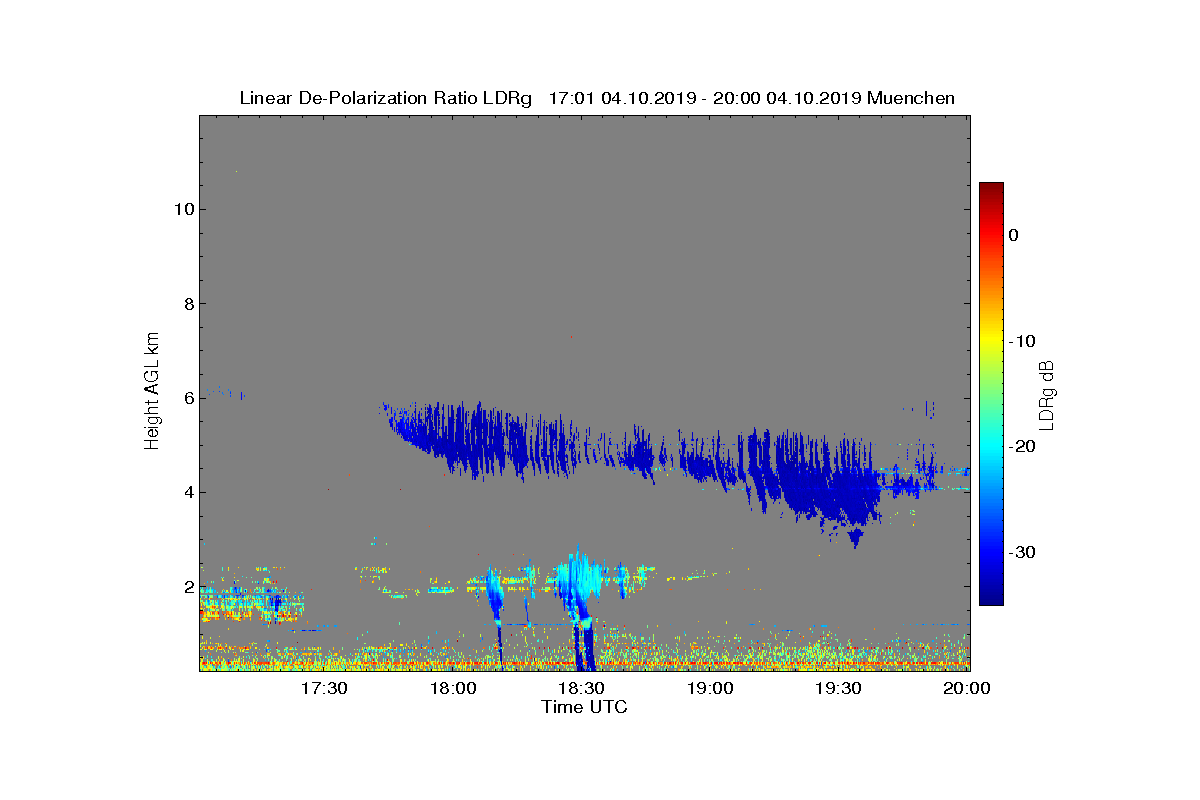This screenshot has height=800, width=1200.
Task: Click the colorbar tick label -30
Action: point(1021,552)
